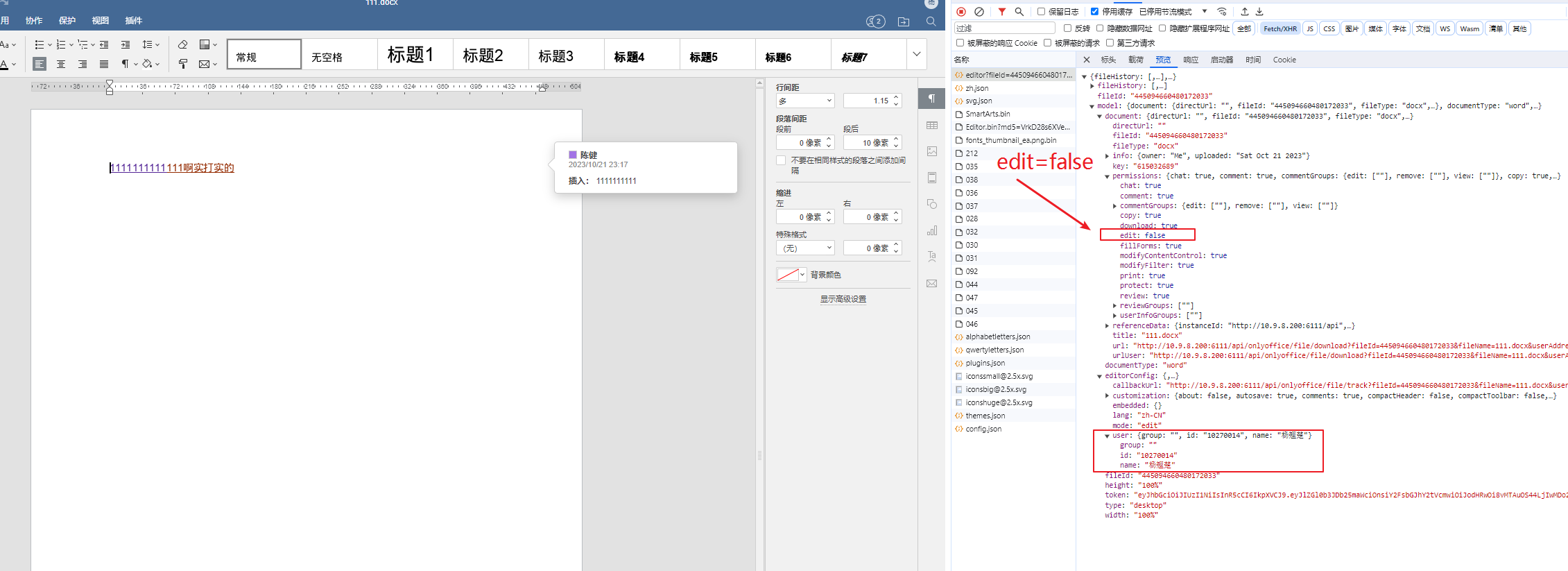The image size is (1568, 571).
Task: Stop recording network log in DevTools
Action: pos(961,12)
